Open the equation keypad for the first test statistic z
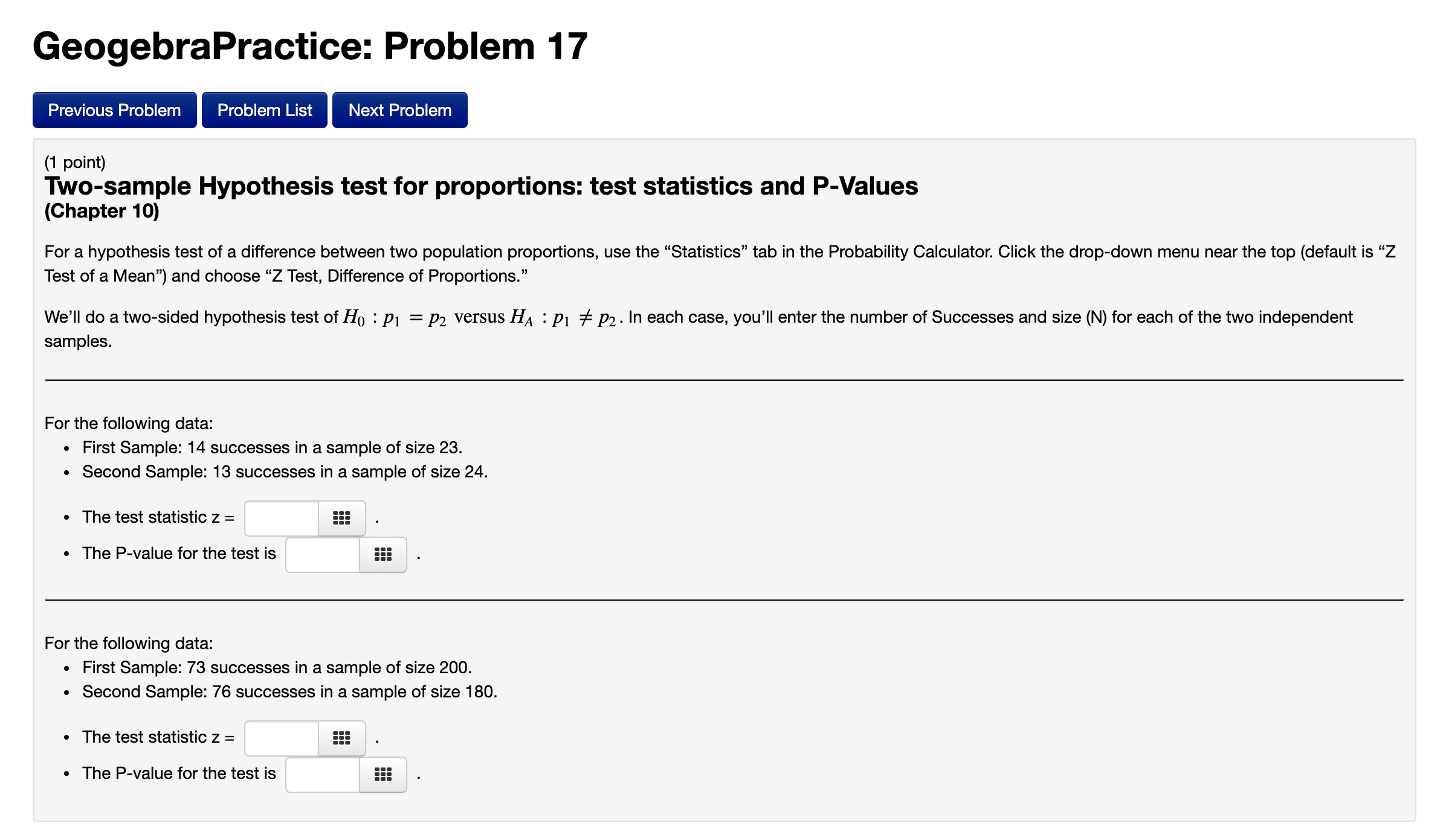 point(340,518)
